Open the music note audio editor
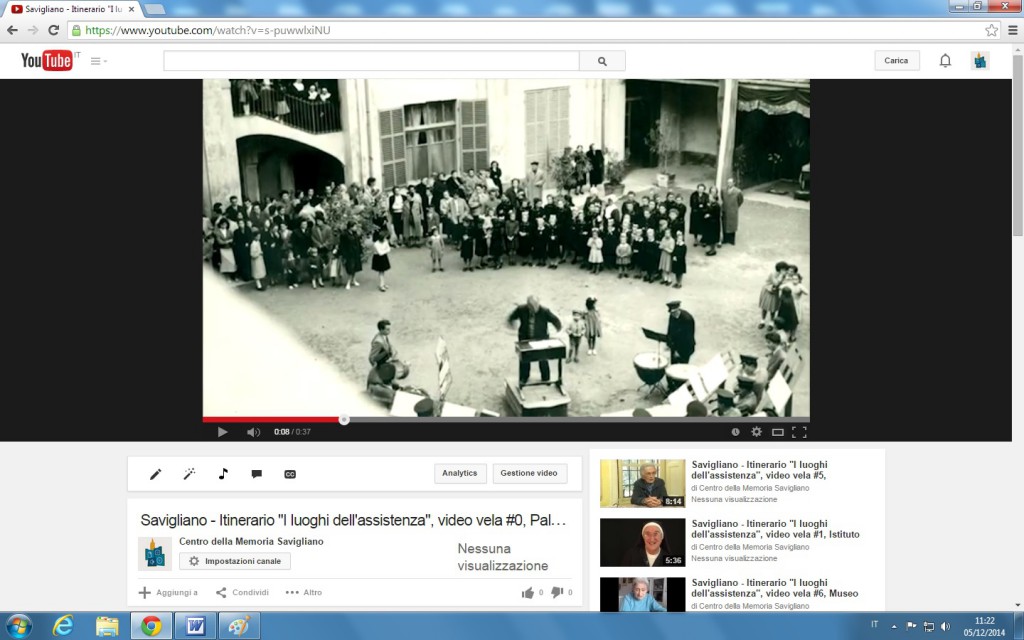Viewport: 1024px width, 640px height. click(x=223, y=474)
